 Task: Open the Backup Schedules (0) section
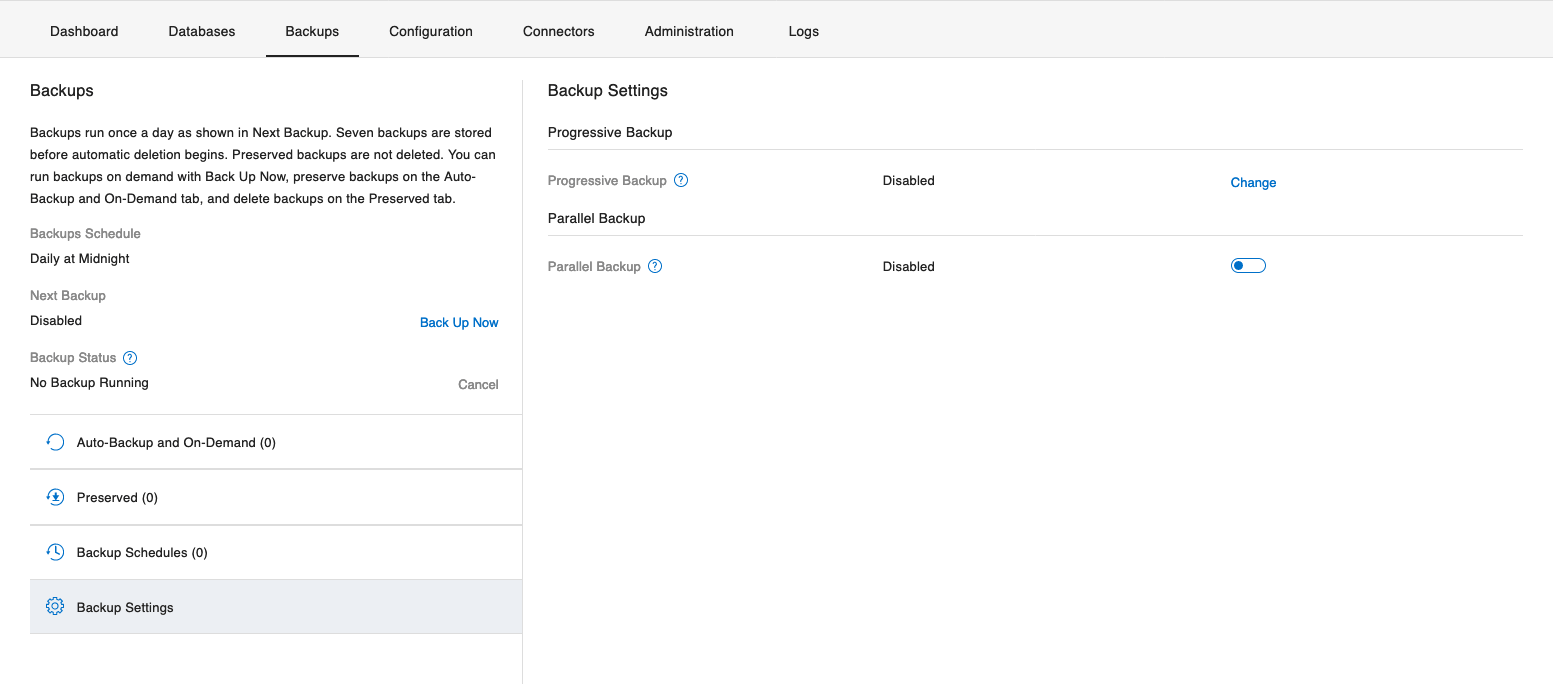point(276,552)
